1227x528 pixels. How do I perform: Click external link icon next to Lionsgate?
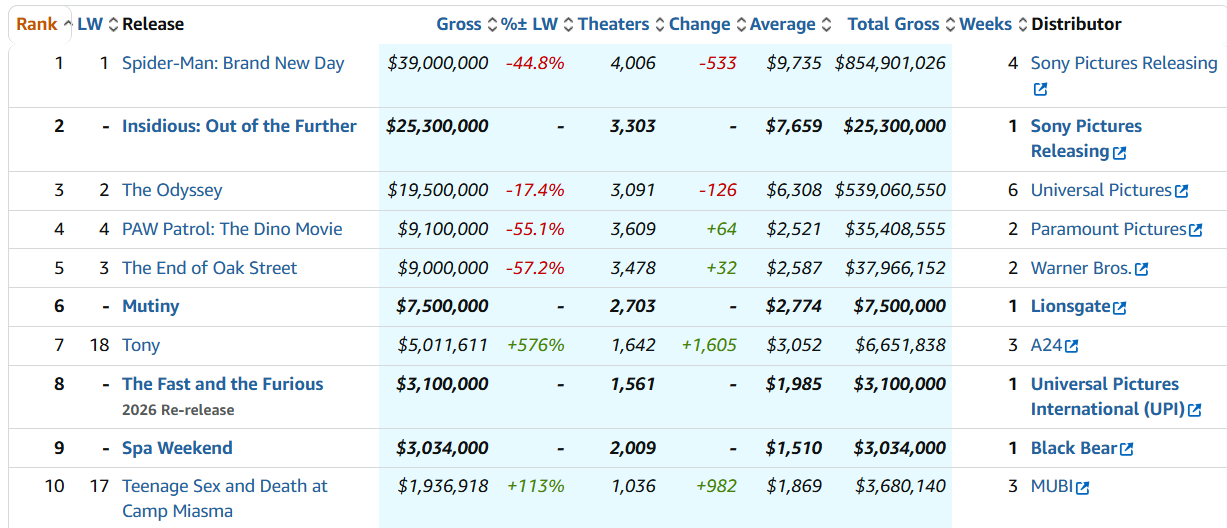[1119, 307]
